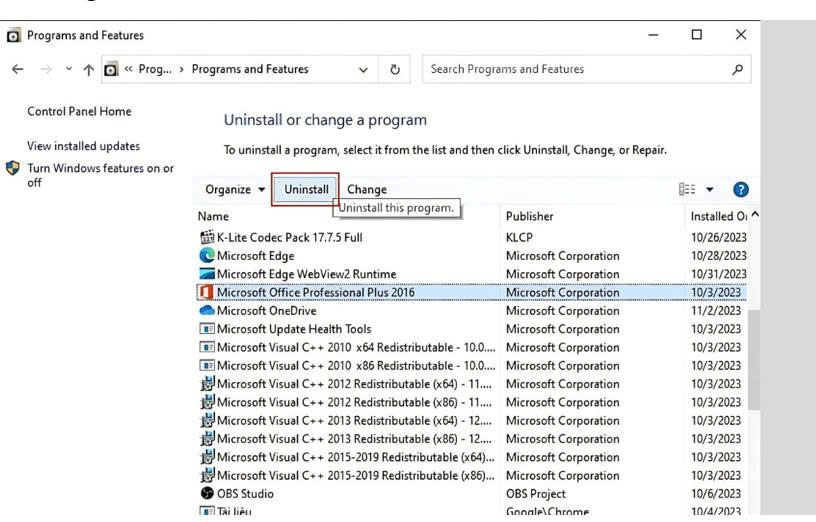Click the search magnifier icon
Viewport: 816px width, 522px height.
click(737, 69)
